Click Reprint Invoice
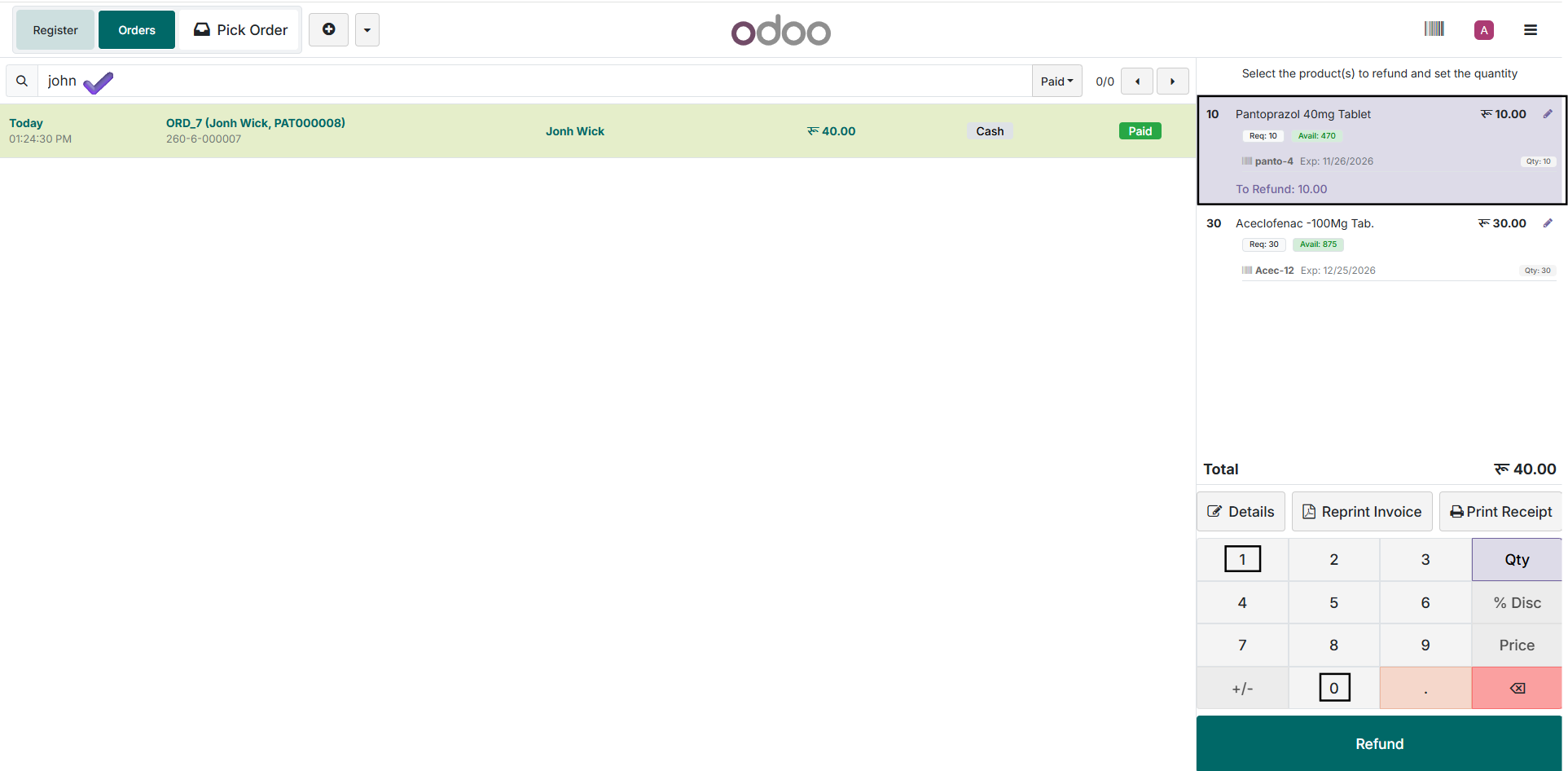Viewport: 1568px width, 771px height. 1362,512
